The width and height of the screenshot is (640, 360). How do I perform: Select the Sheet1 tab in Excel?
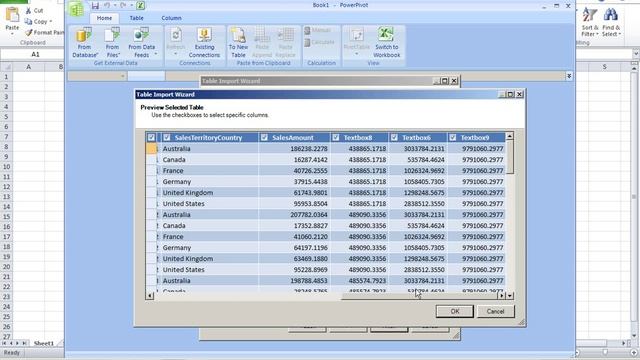(44, 343)
